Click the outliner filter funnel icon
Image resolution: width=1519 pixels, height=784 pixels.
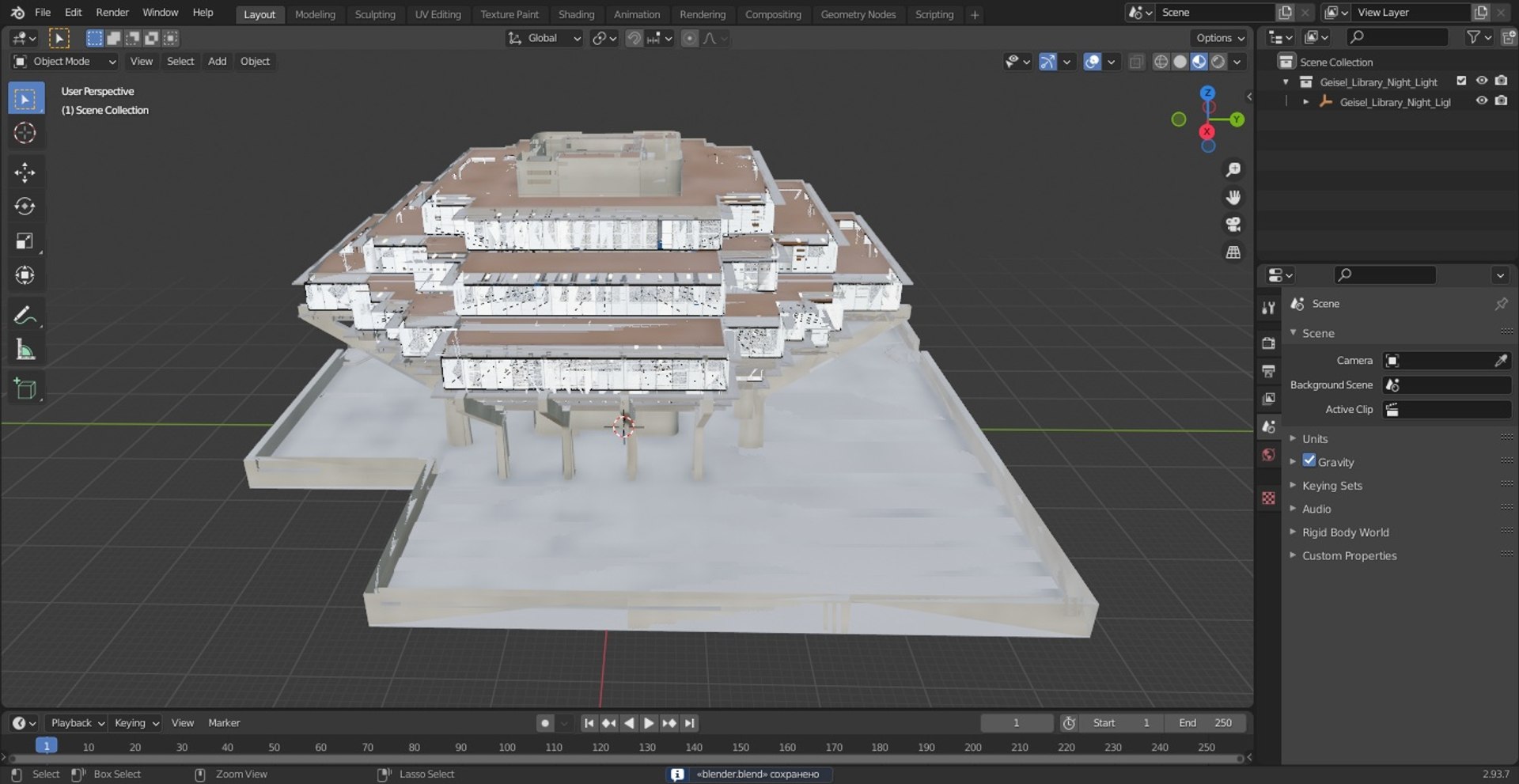point(1473,37)
